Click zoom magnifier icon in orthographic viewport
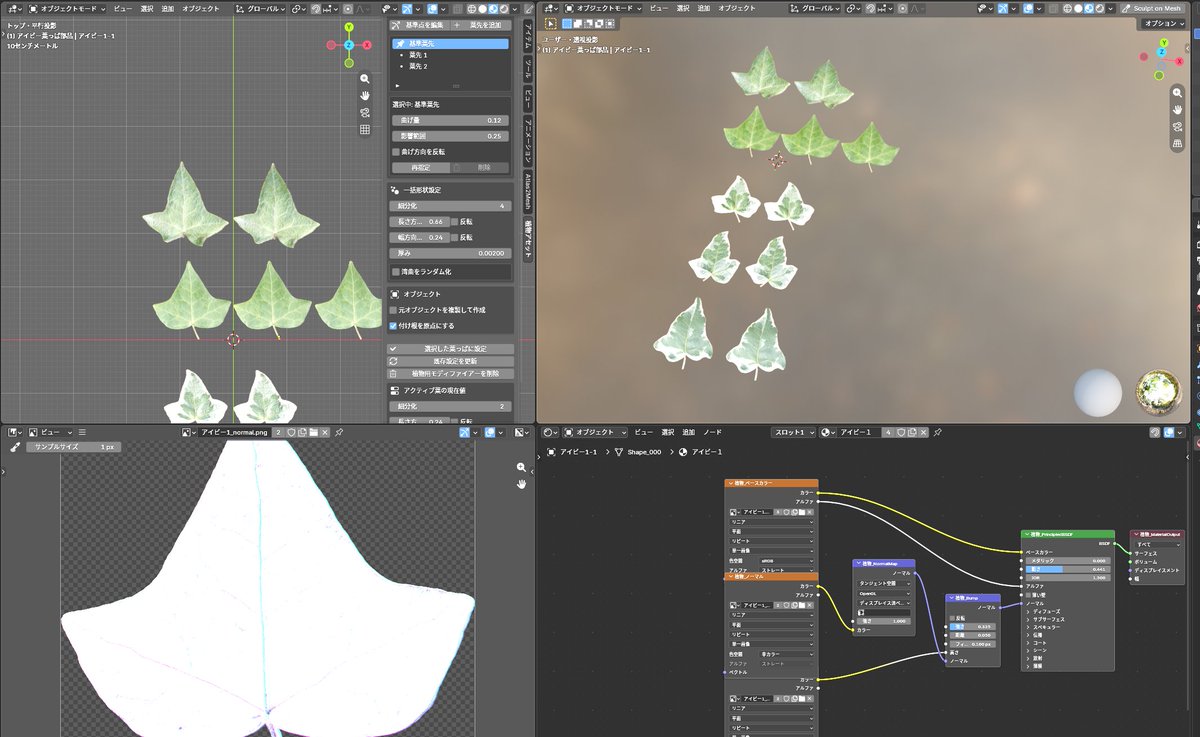 [x=365, y=78]
